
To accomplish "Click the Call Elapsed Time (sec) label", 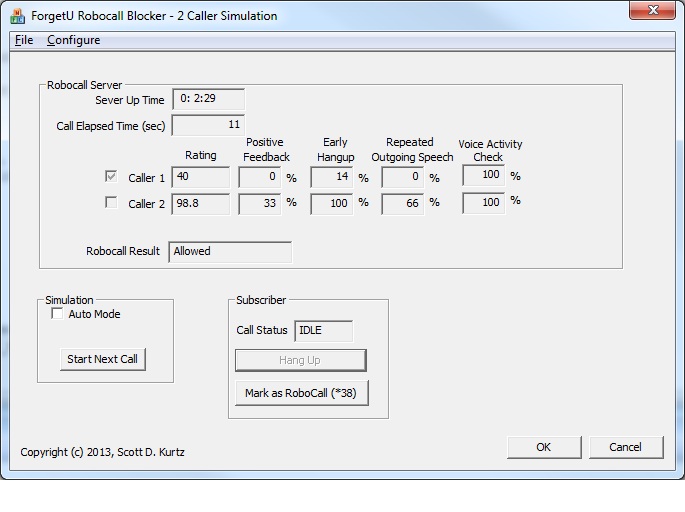I will [x=111, y=126].
